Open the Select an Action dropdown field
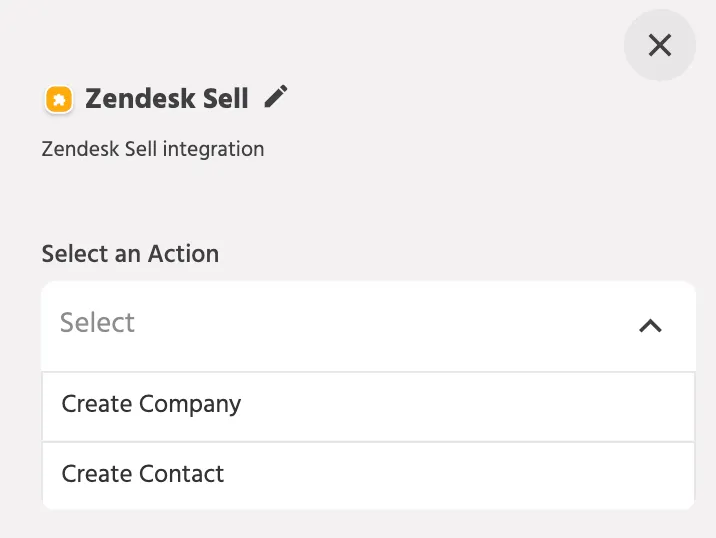 pyautogui.click(x=369, y=326)
